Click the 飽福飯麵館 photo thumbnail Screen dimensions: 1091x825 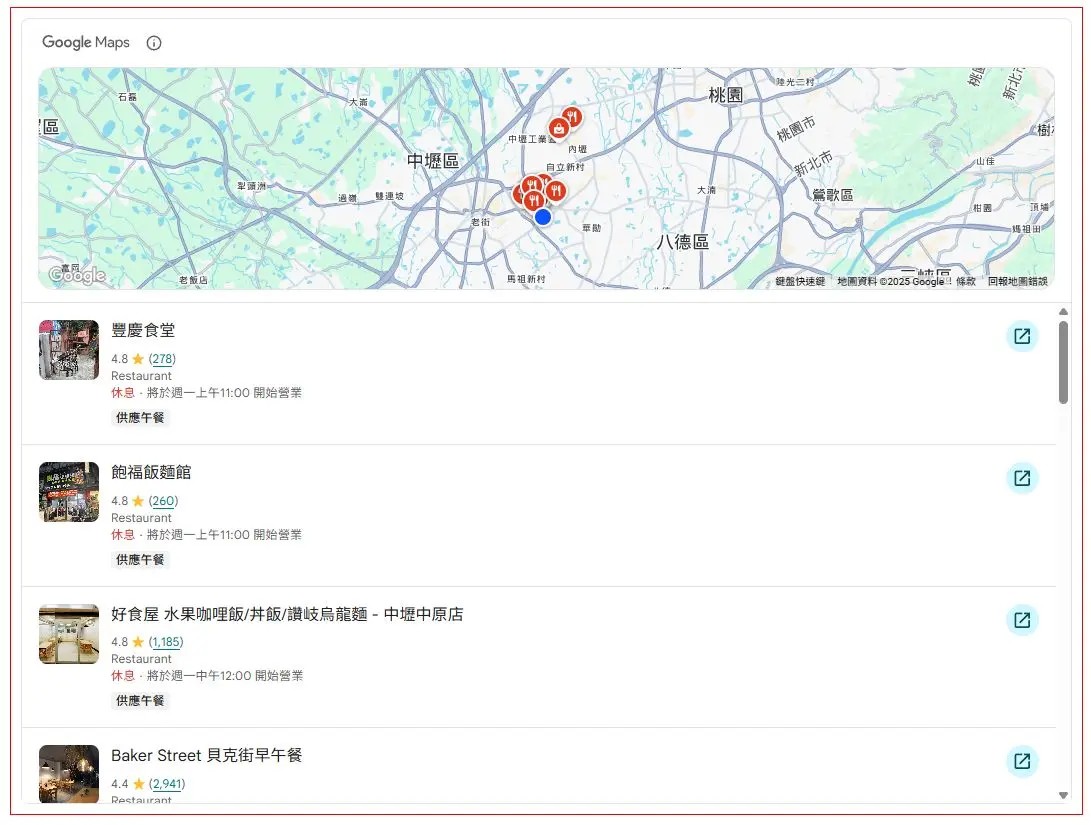coord(69,492)
